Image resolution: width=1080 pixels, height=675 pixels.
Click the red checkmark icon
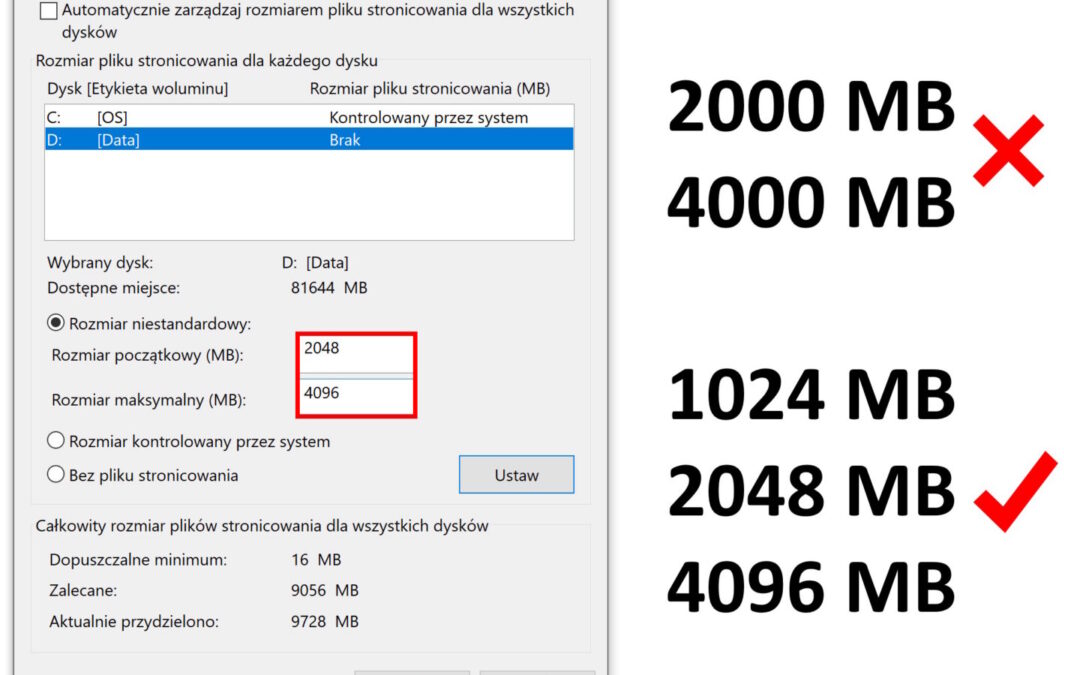[x=1016, y=490]
